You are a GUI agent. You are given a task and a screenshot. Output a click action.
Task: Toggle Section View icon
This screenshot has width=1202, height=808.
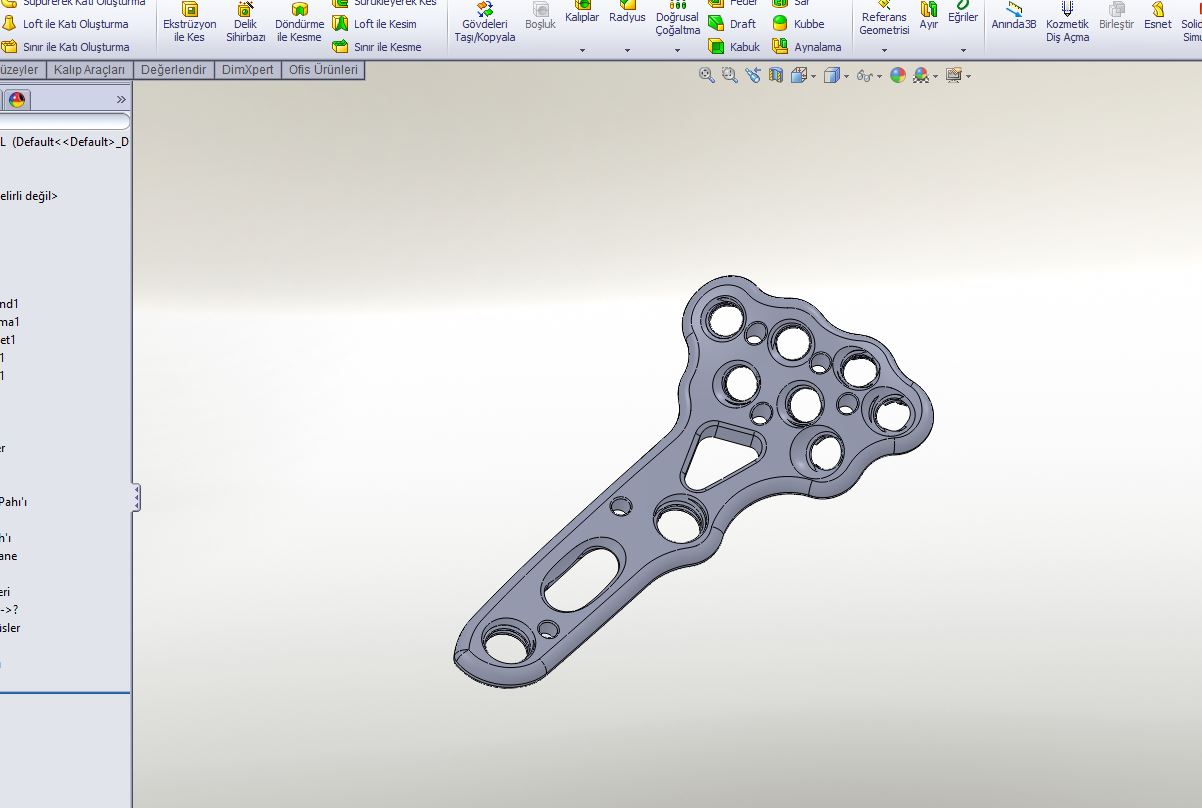pos(776,75)
